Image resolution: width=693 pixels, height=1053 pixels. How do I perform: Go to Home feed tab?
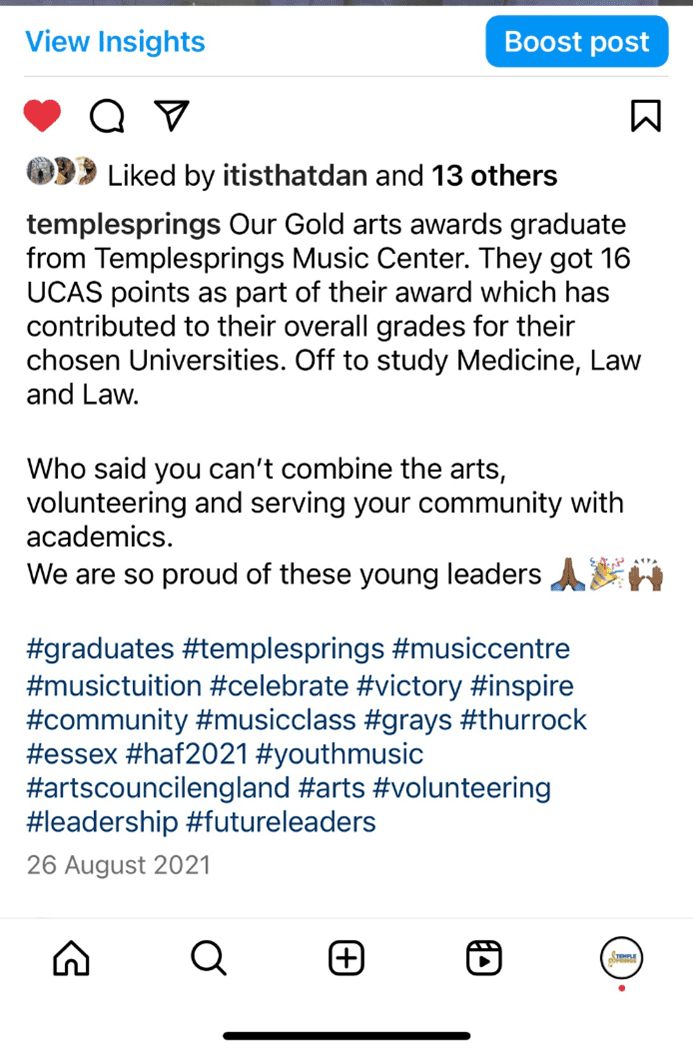[70, 960]
